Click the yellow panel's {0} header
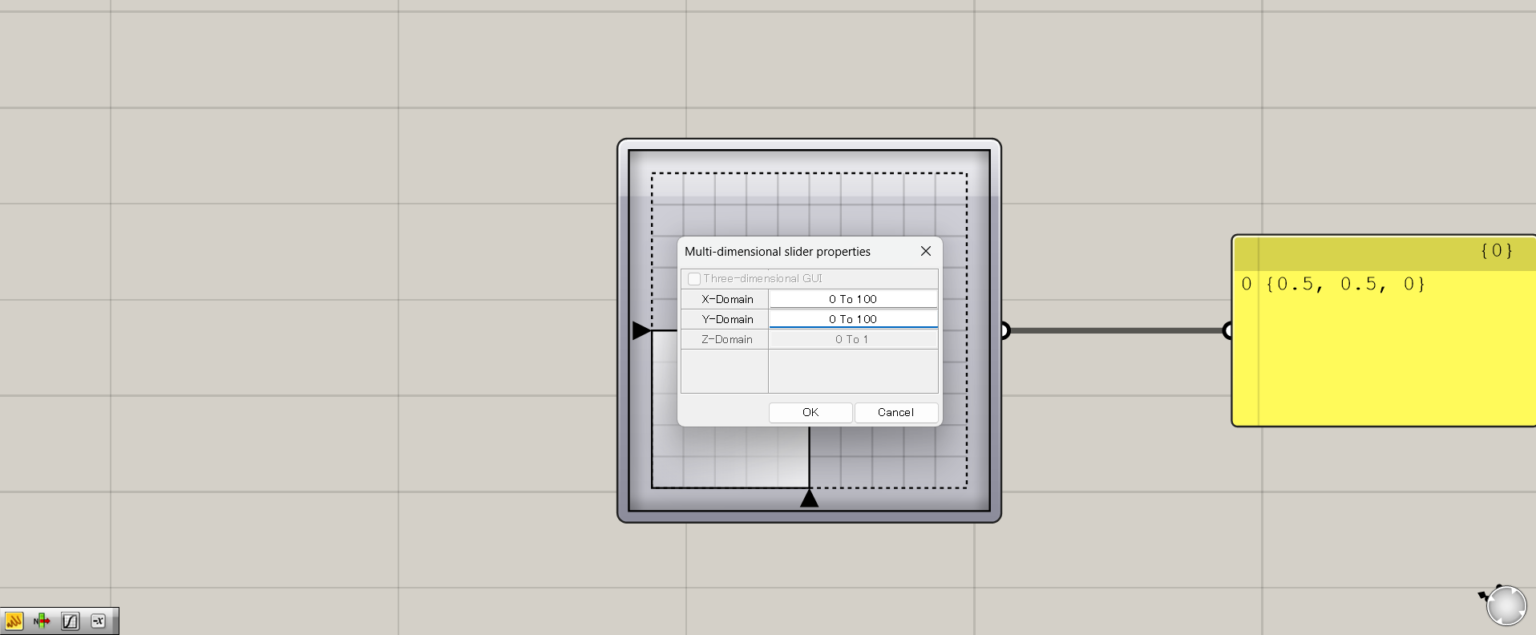1536x635 pixels. (x=1495, y=251)
